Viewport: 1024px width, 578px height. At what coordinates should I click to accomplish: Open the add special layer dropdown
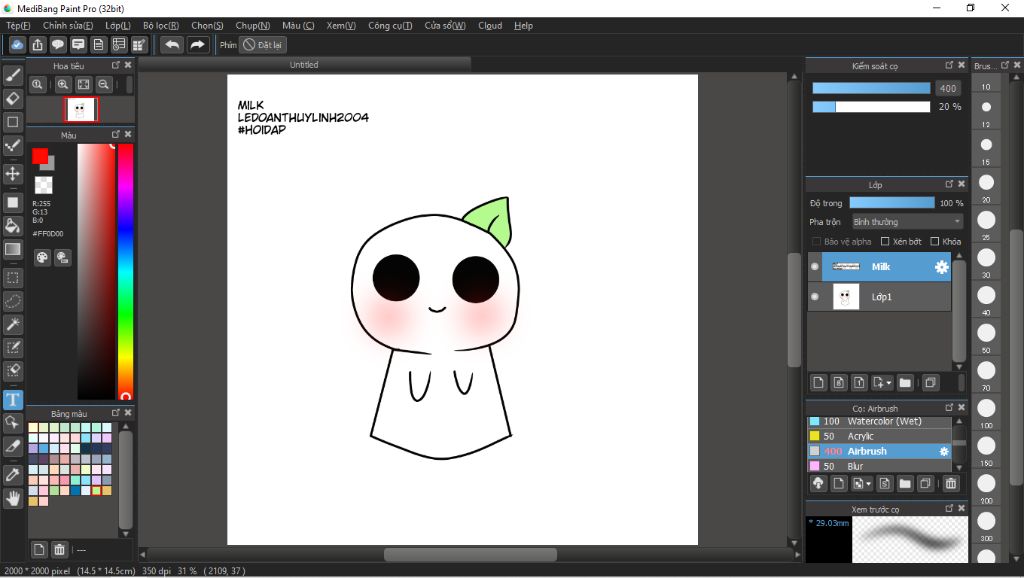point(882,383)
